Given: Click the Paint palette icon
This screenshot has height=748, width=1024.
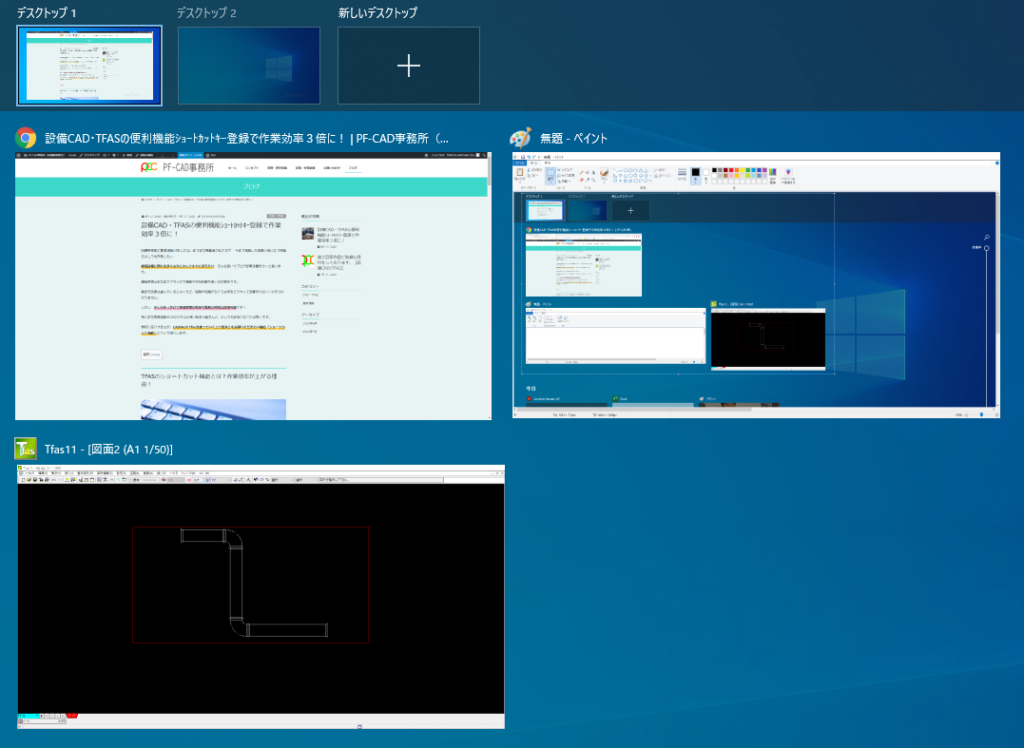Looking at the screenshot, I should pyautogui.click(x=520, y=138).
